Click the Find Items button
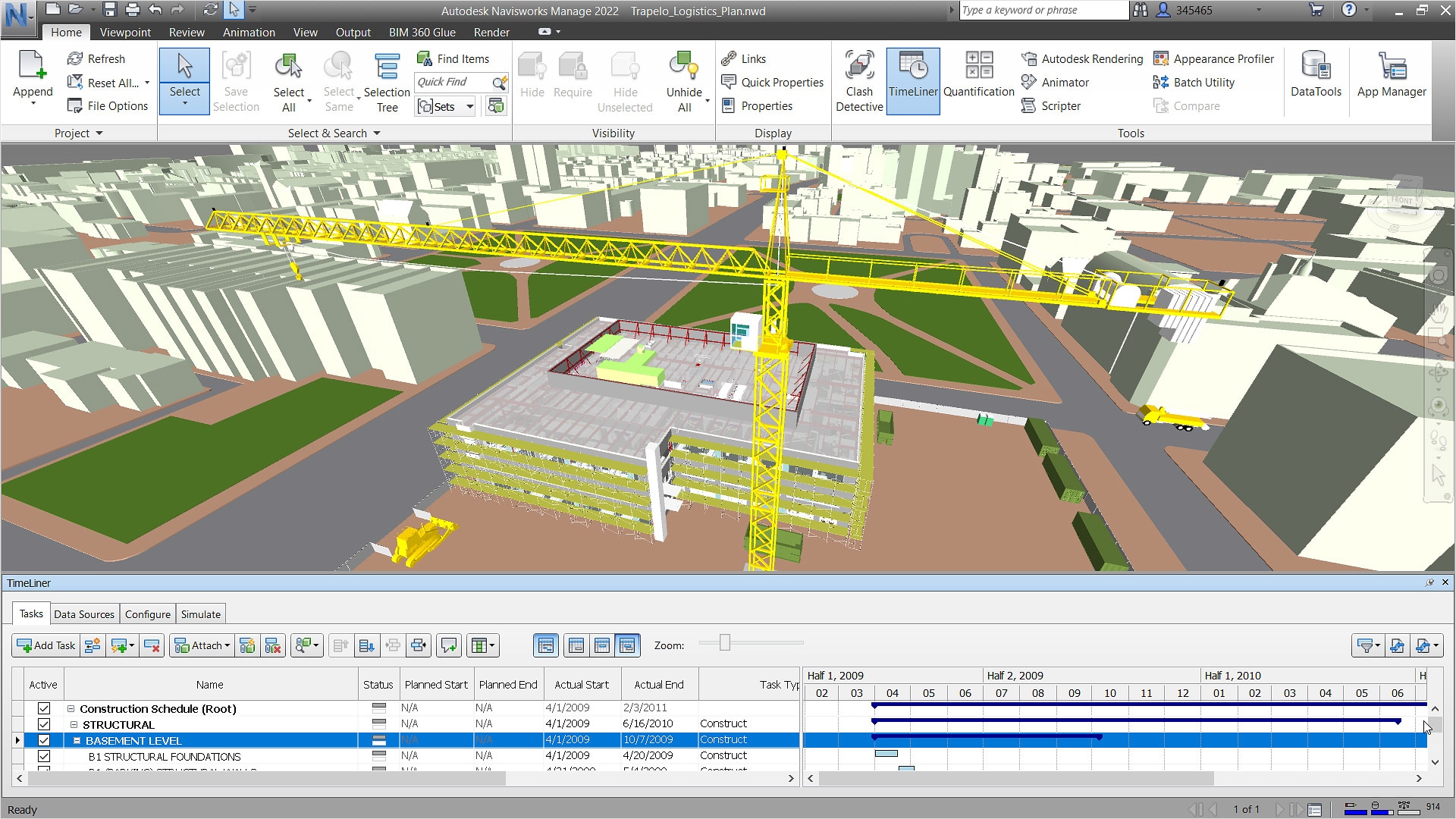1456x819 pixels. [453, 58]
